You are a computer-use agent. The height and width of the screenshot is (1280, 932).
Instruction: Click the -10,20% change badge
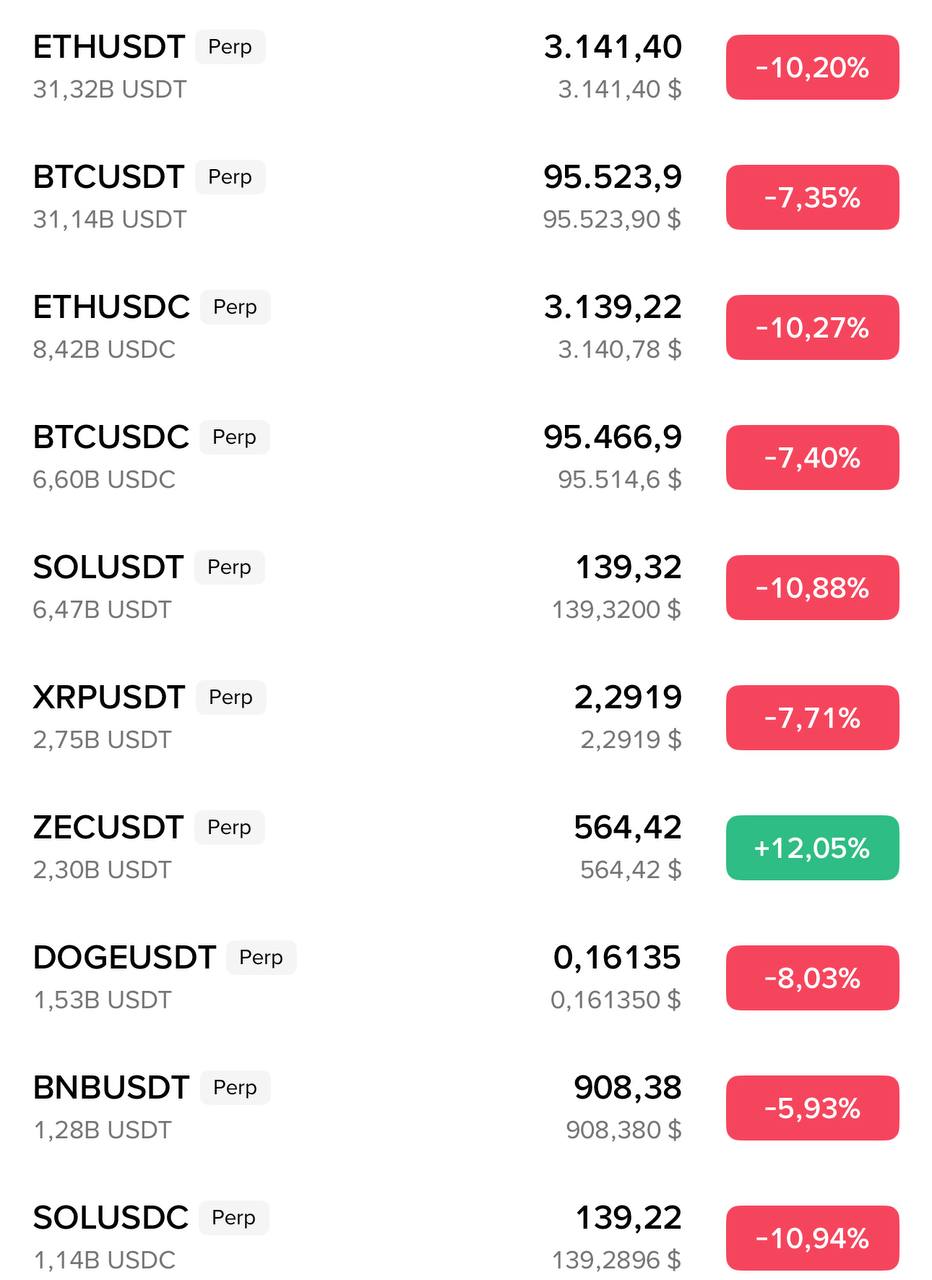(812, 68)
